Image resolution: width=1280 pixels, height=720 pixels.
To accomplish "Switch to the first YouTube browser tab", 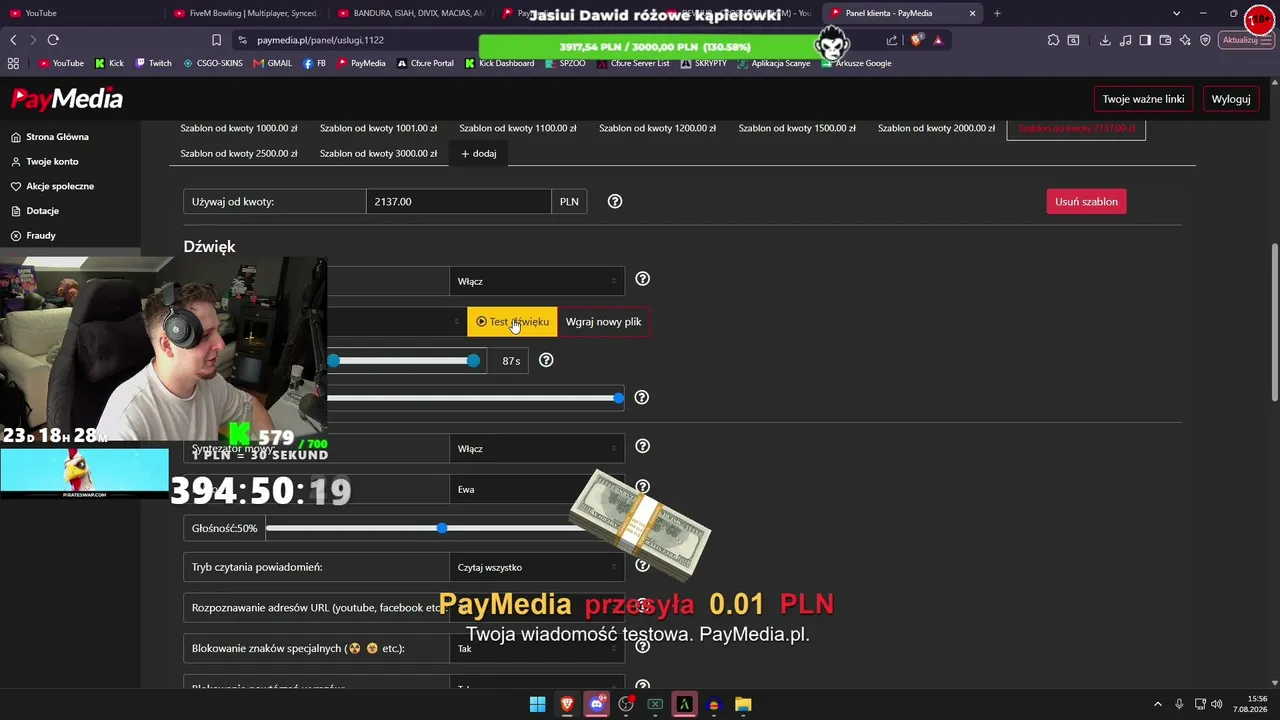I will pos(80,13).
